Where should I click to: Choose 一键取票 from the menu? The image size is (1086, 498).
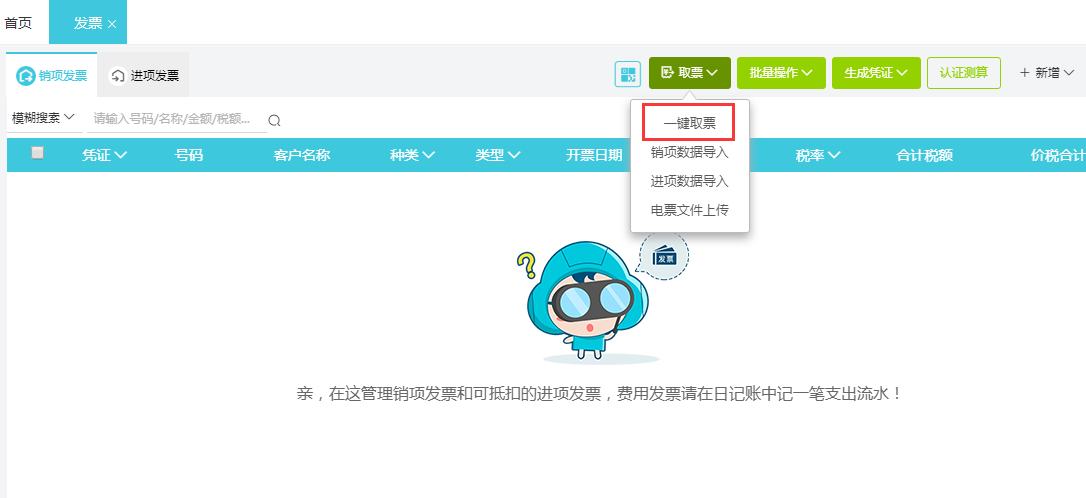pyautogui.click(x=689, y=124)
